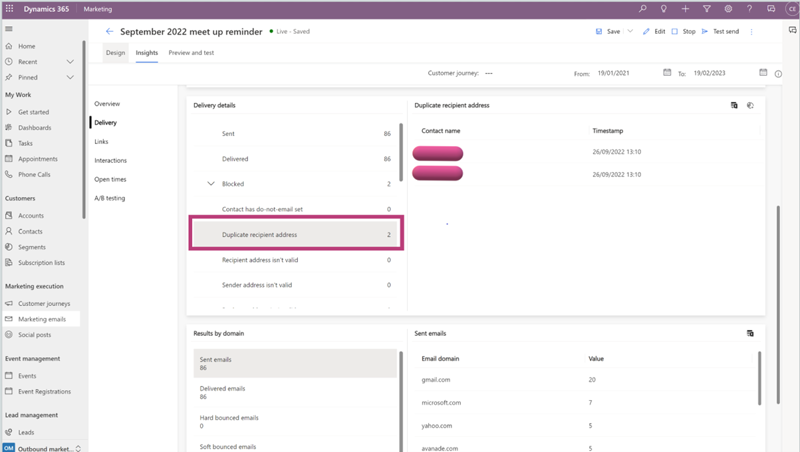Click the Test send button

719,32
